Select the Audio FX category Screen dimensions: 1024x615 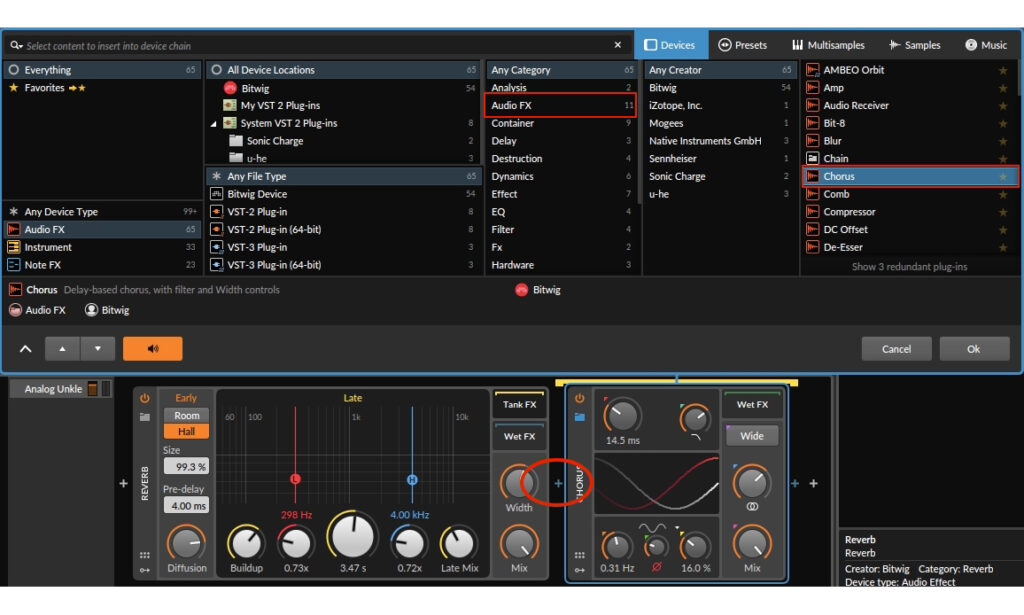561,105
